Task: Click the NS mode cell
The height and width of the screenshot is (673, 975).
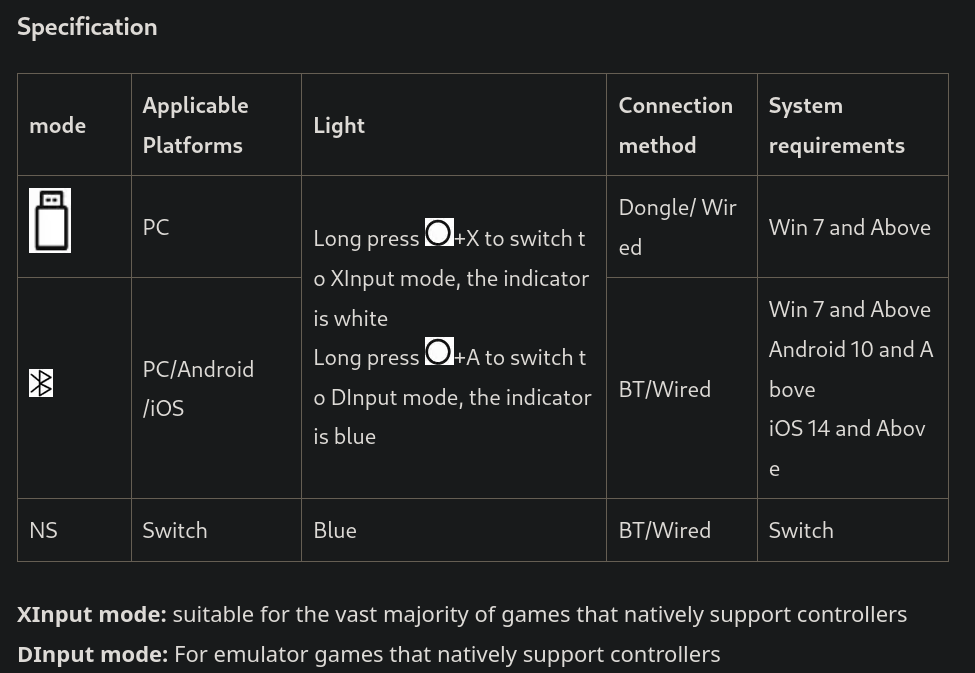Action: [43, 530]
